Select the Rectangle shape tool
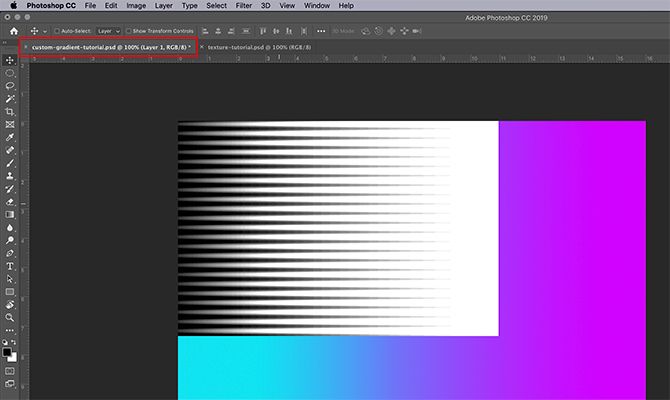This screenshot has width=670, height=400. tap(10, 292)
